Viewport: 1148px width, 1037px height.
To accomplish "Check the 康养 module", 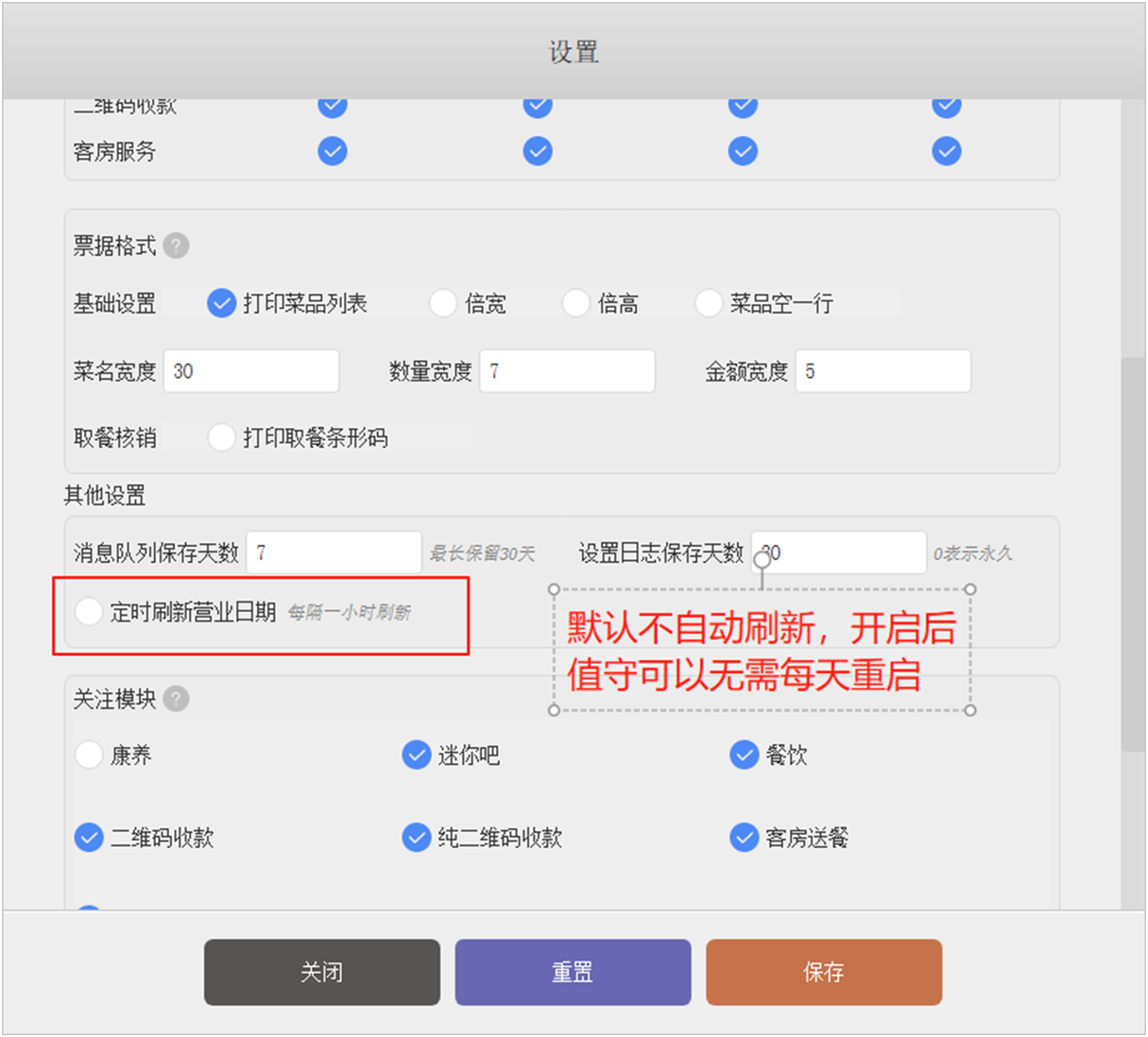I will click(x=89, y=755).
